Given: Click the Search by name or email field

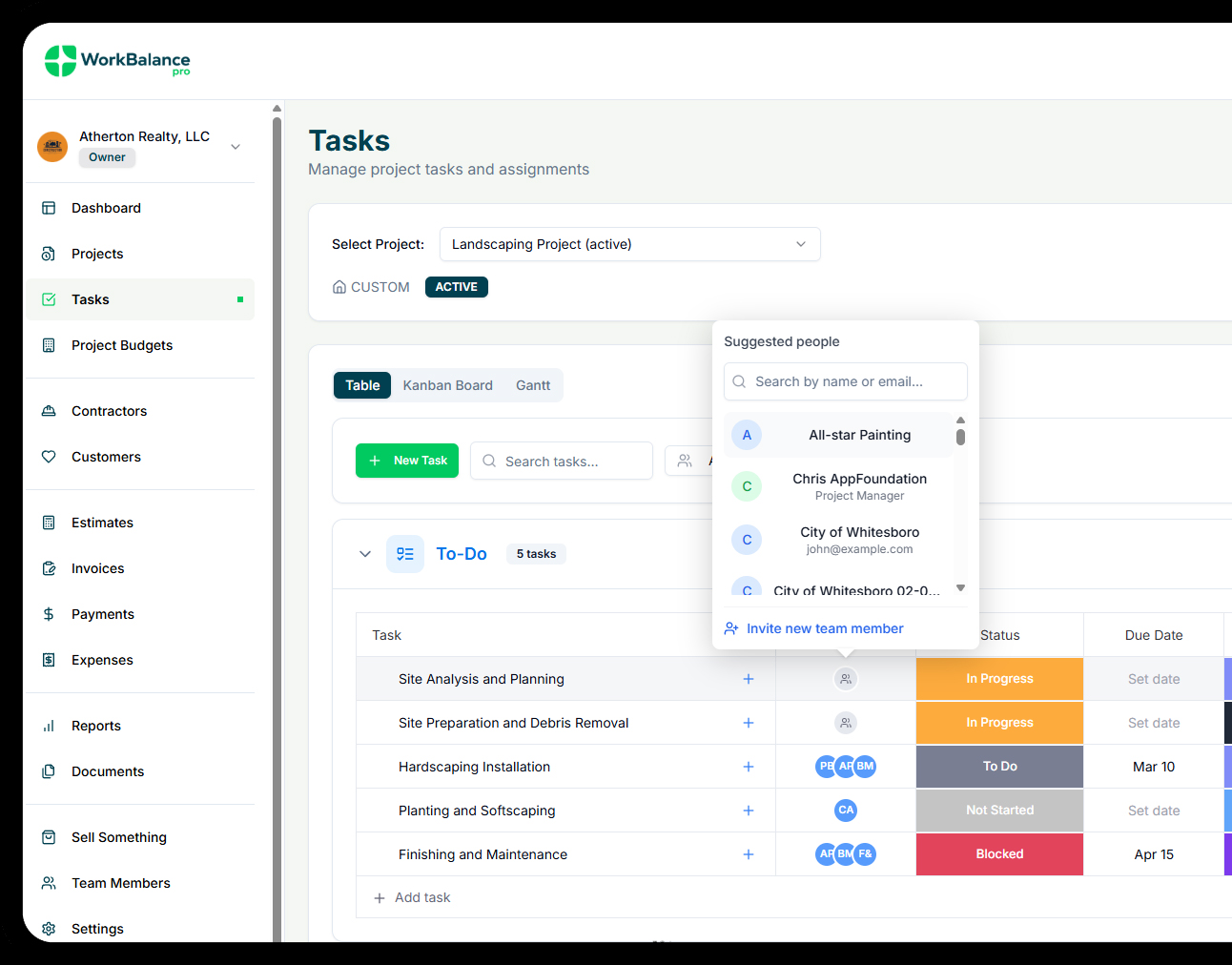Looking at the screenshot, I should click(846, 381).
